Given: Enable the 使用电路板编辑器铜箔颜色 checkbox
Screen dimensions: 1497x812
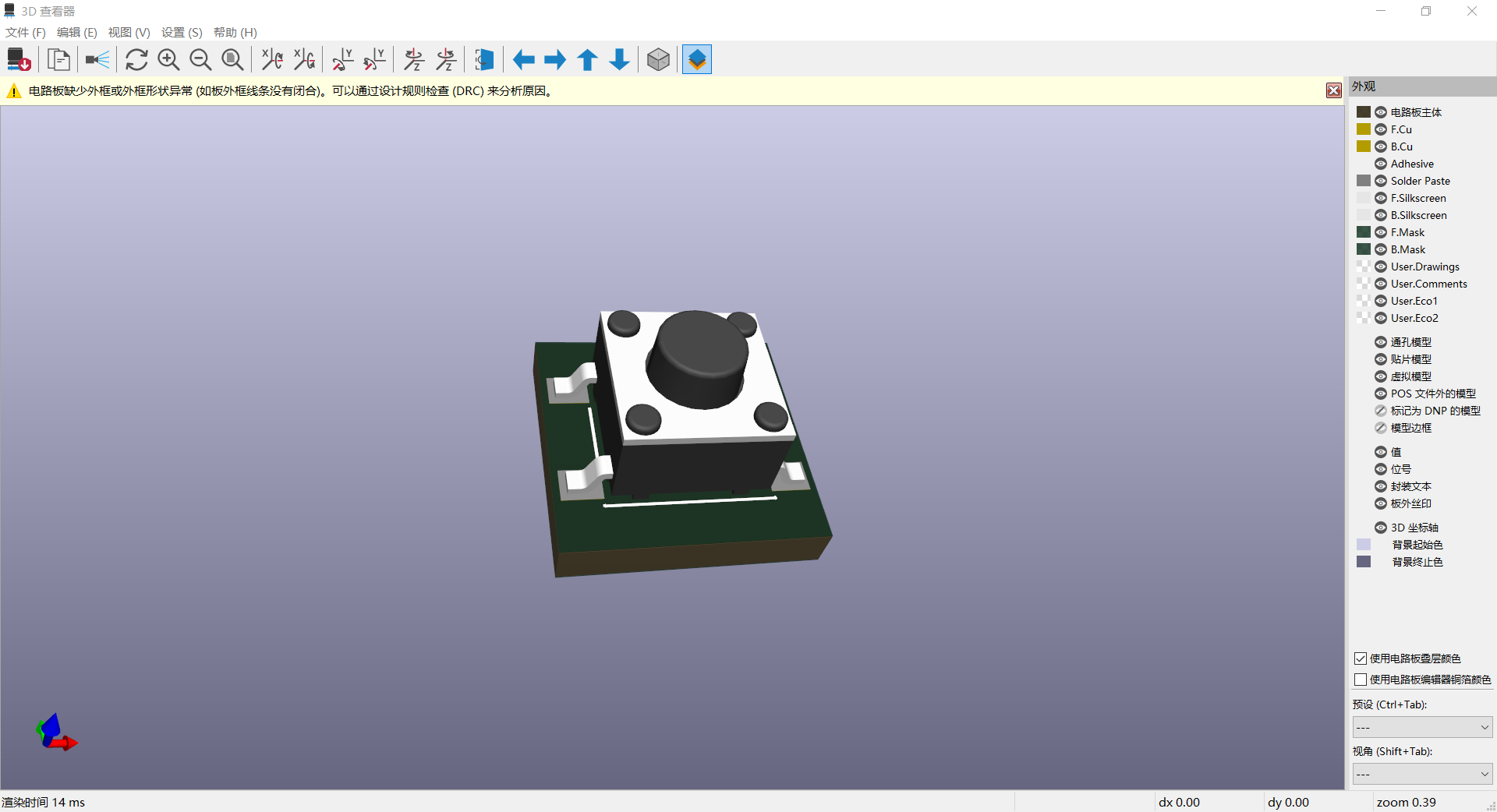Looking at the screenshot, I should [1361, 680].
